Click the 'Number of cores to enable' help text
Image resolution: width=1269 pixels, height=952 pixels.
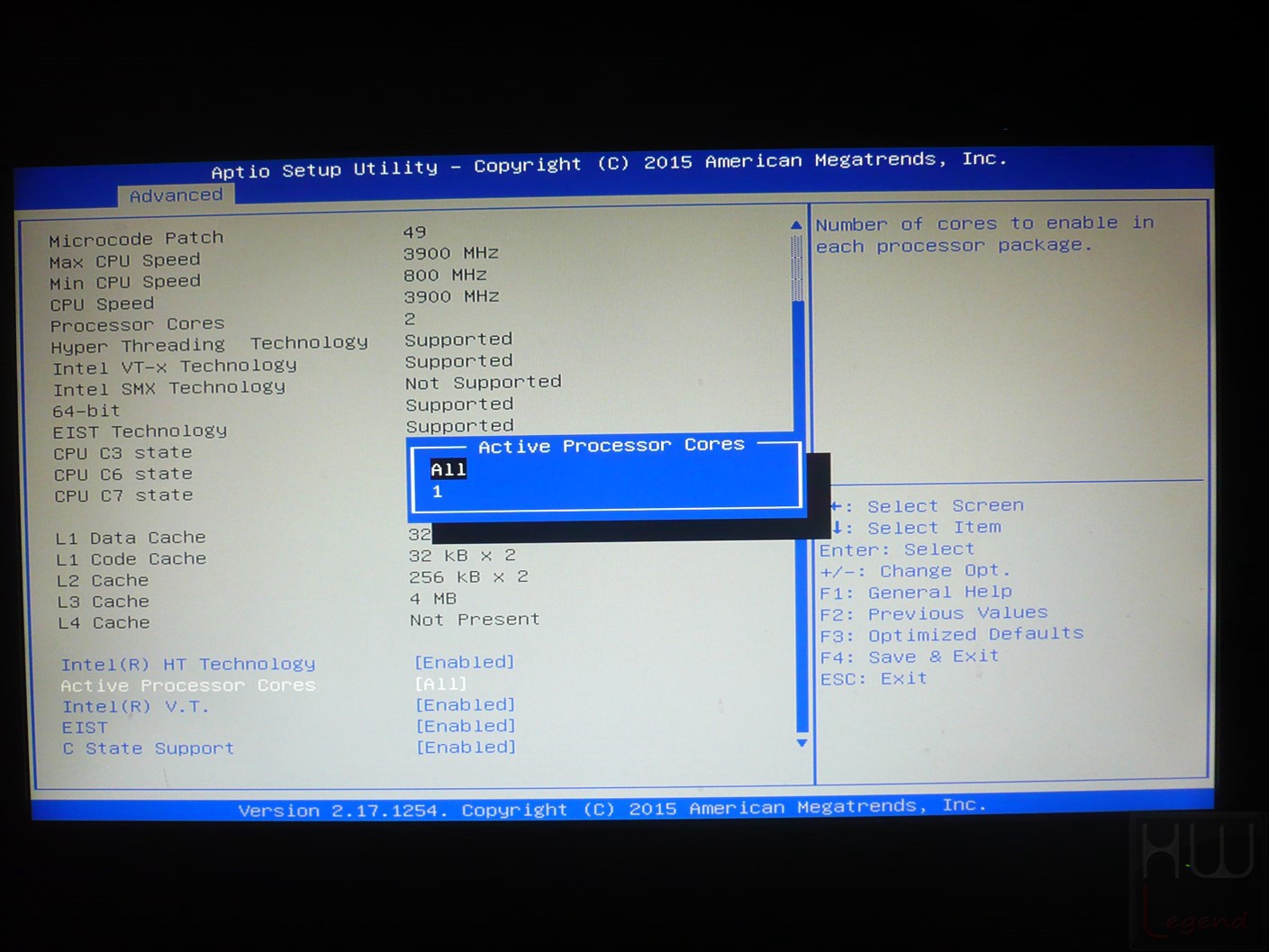985,234
